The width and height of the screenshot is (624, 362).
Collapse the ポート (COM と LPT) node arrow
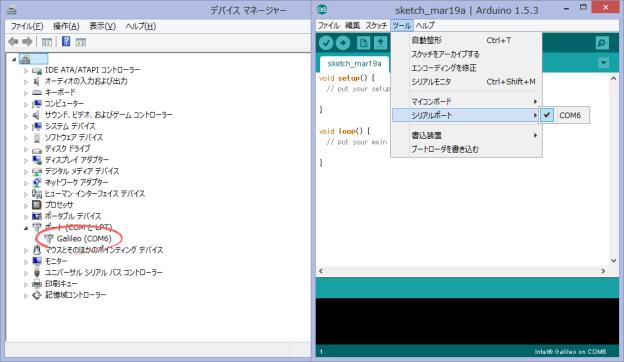point(26,228)
